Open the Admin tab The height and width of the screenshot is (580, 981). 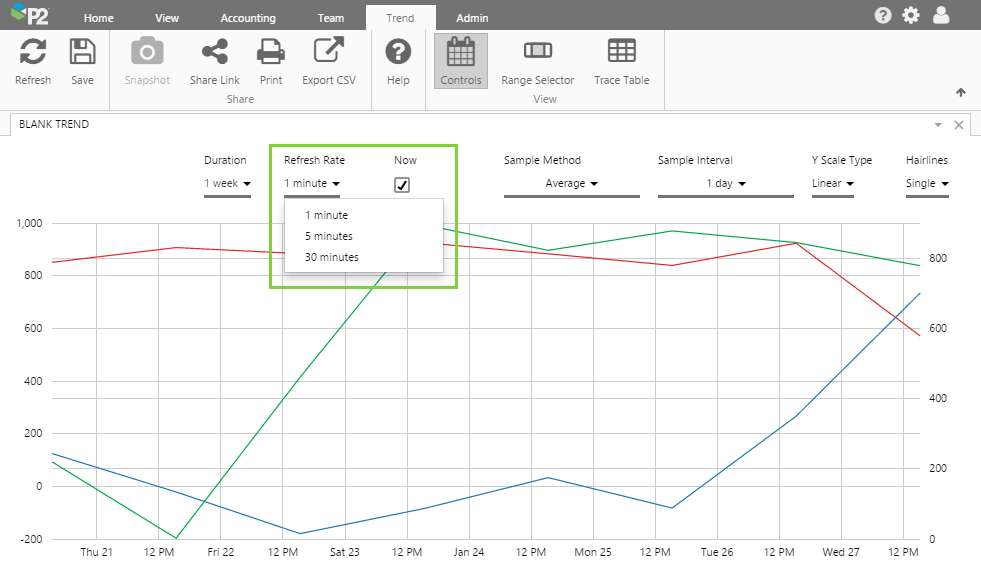[x=472, y=18]
